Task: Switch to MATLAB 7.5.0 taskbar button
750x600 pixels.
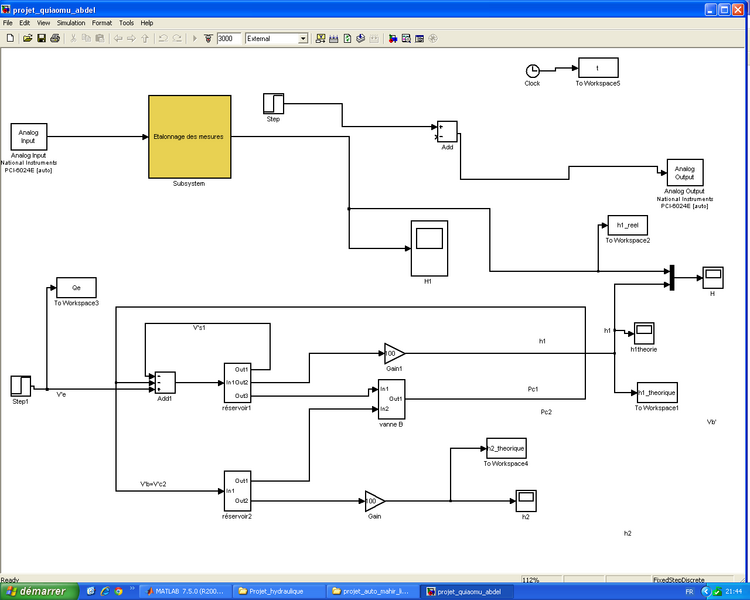Action: [182, 591]
